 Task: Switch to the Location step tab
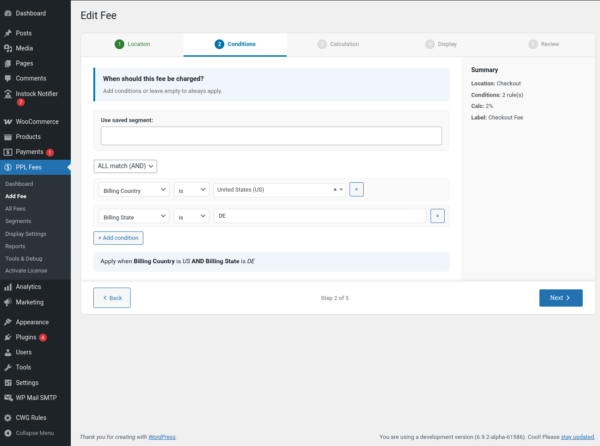133,44
